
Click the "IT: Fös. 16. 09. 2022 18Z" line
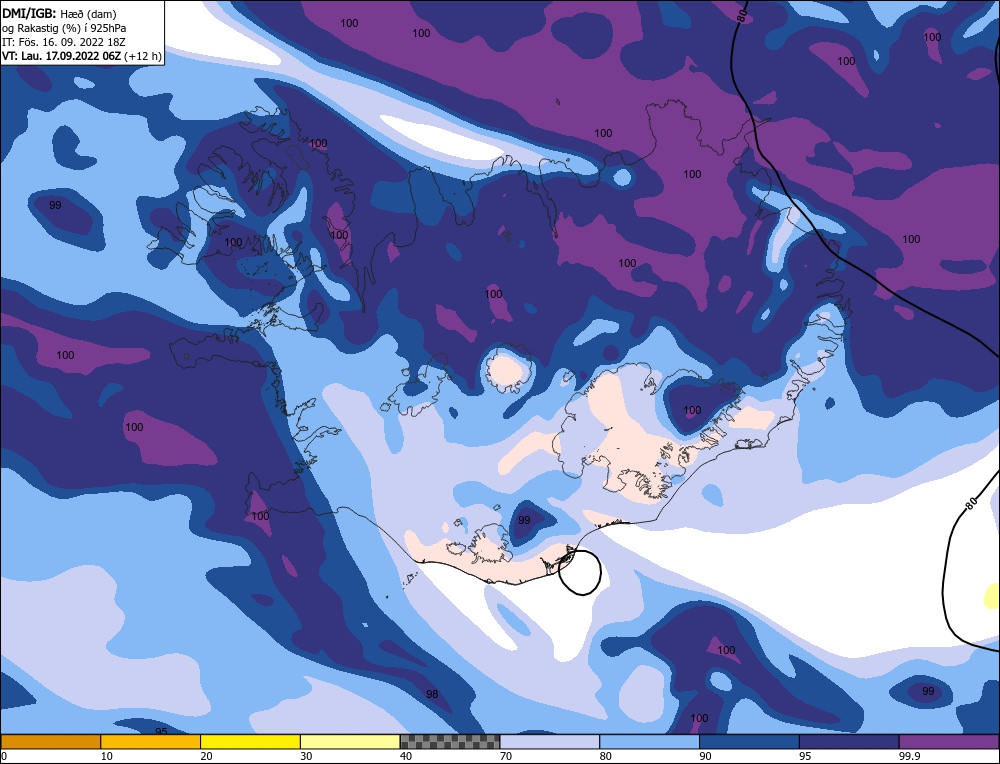pyautogui.click(x=63, y=41)
